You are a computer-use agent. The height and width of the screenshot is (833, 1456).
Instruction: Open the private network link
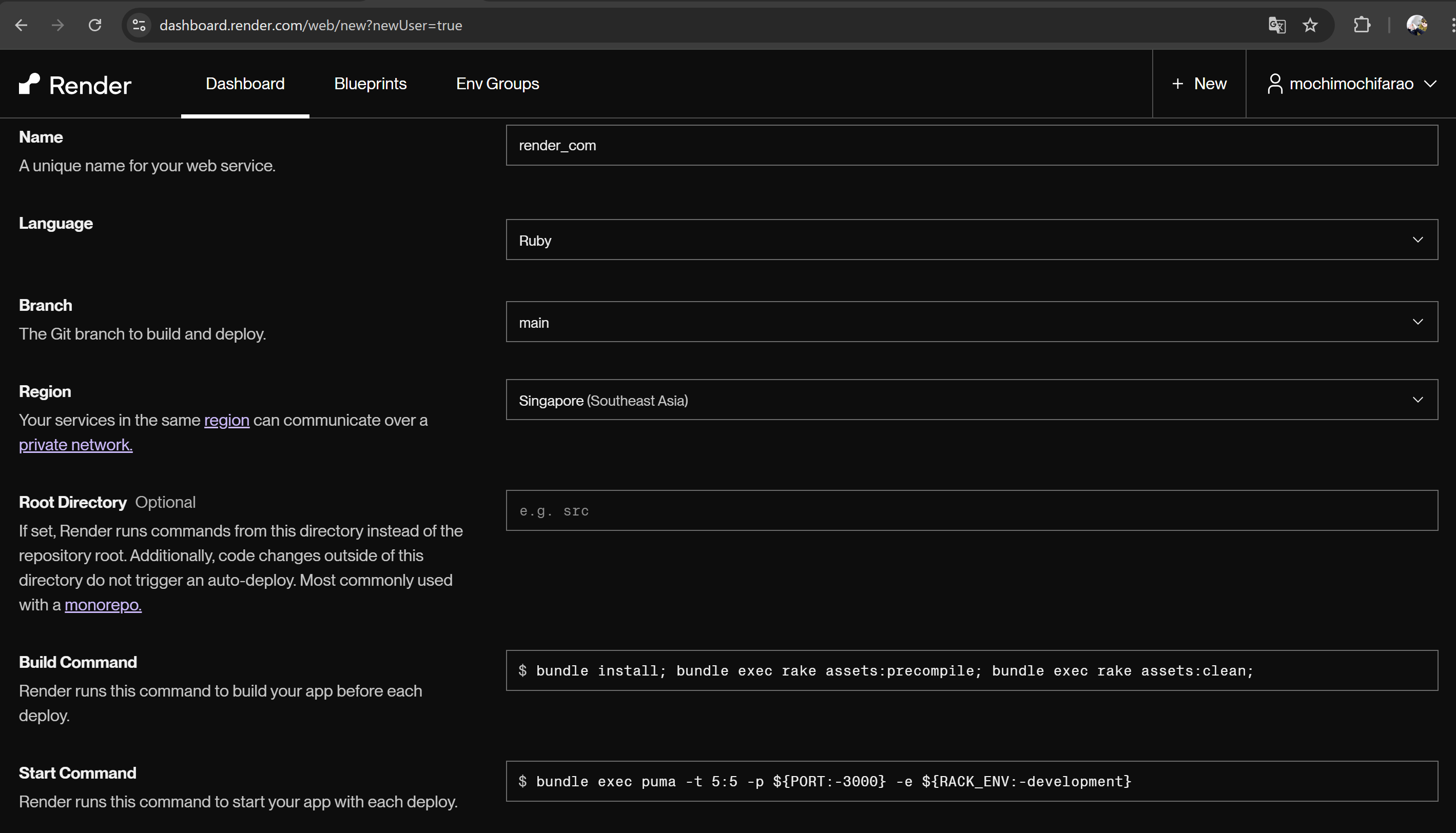click(75, 445)
